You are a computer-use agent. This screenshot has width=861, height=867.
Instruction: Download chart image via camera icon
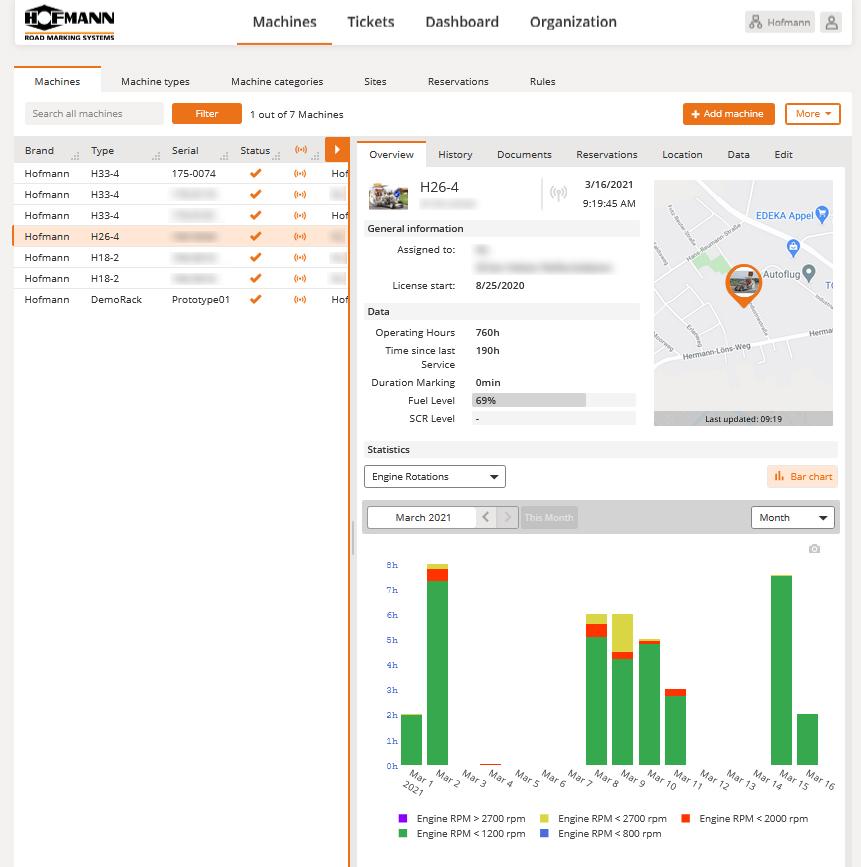click(x=814, y=549)
